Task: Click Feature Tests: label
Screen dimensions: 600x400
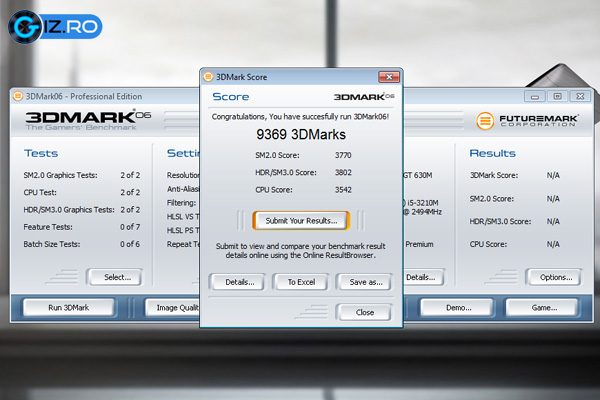Action: tap(48, 227)
